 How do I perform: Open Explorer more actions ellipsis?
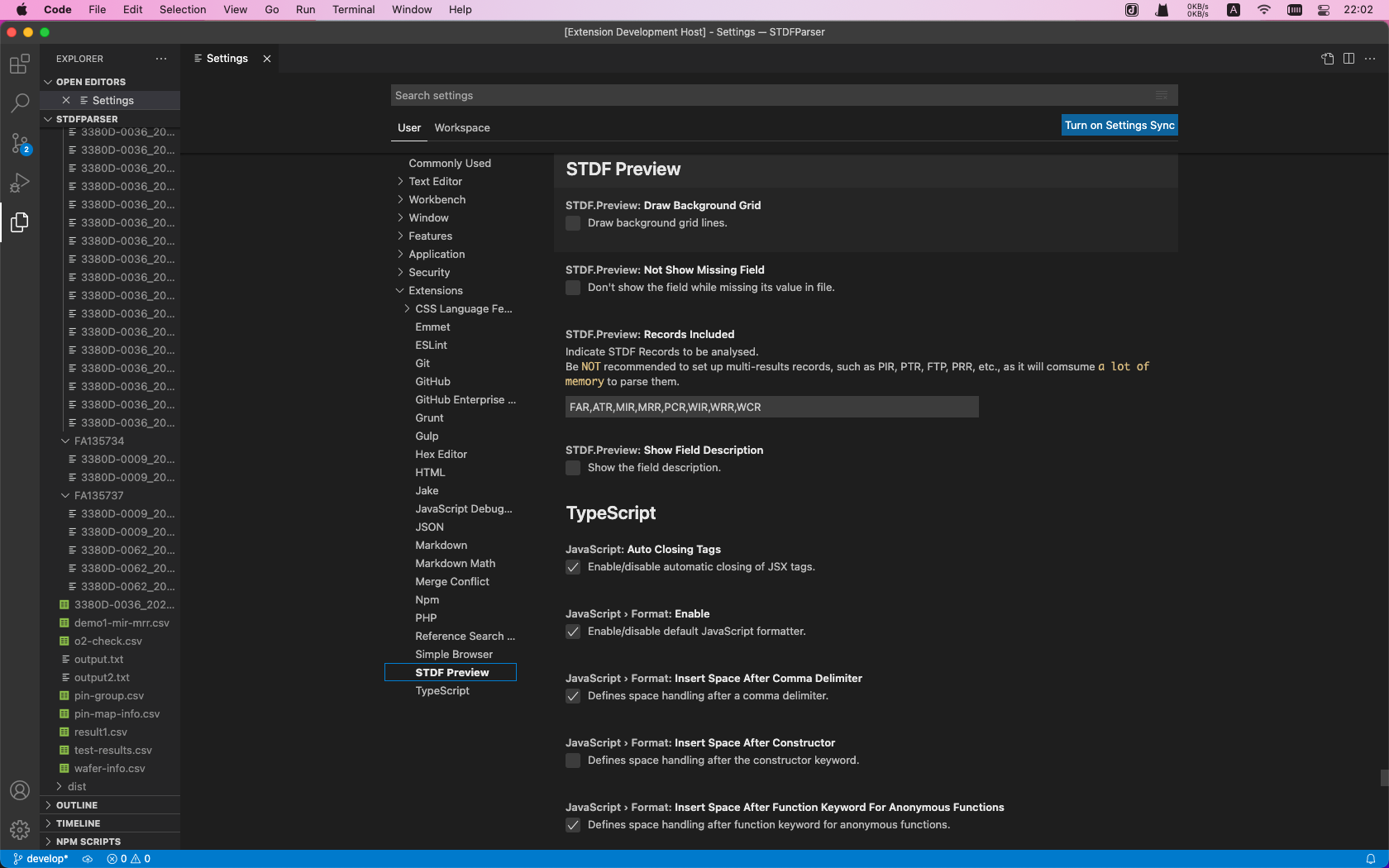pos(161,59)
